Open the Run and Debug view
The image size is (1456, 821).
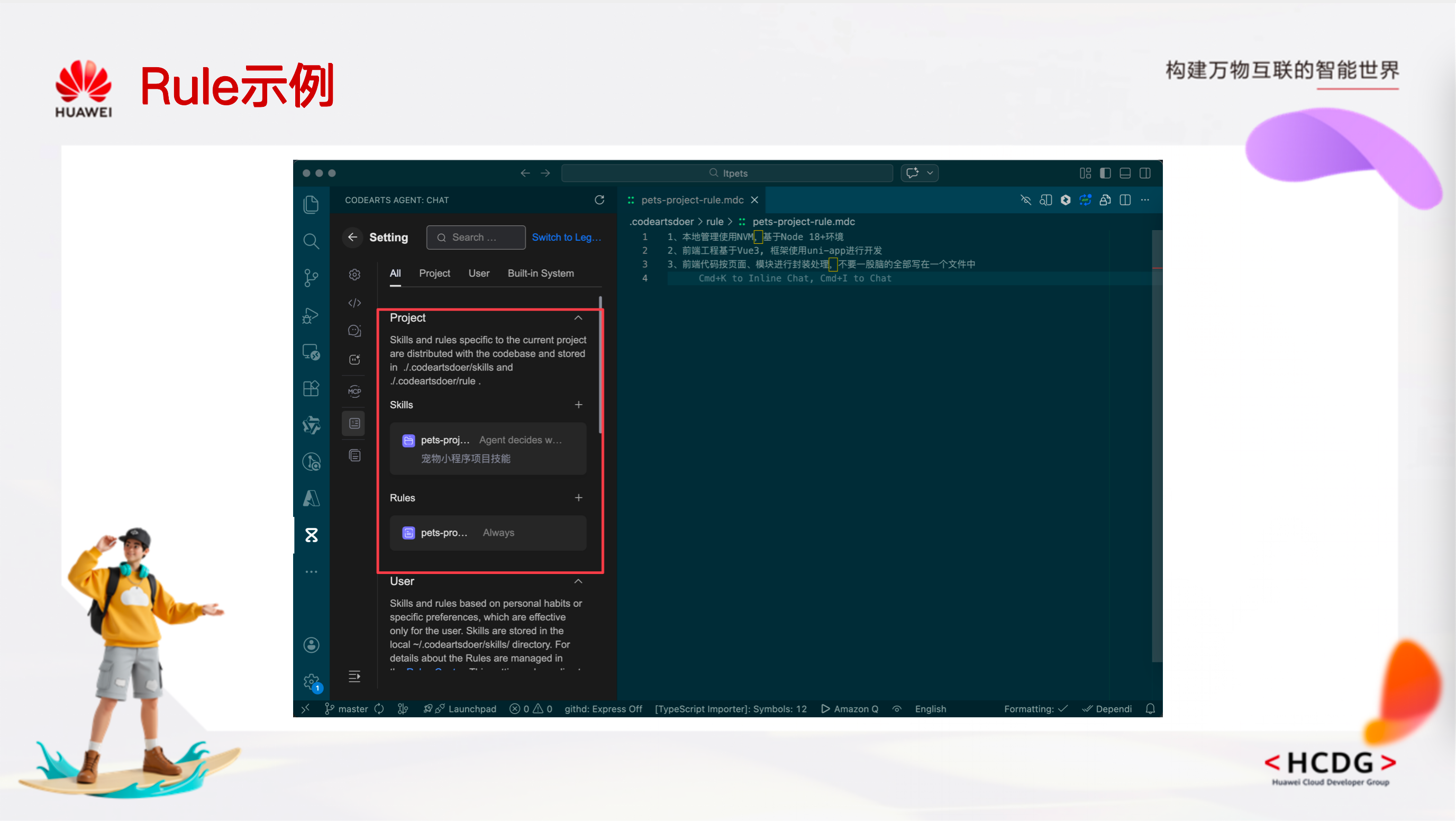pyautogui.click(x=311, y=315)
